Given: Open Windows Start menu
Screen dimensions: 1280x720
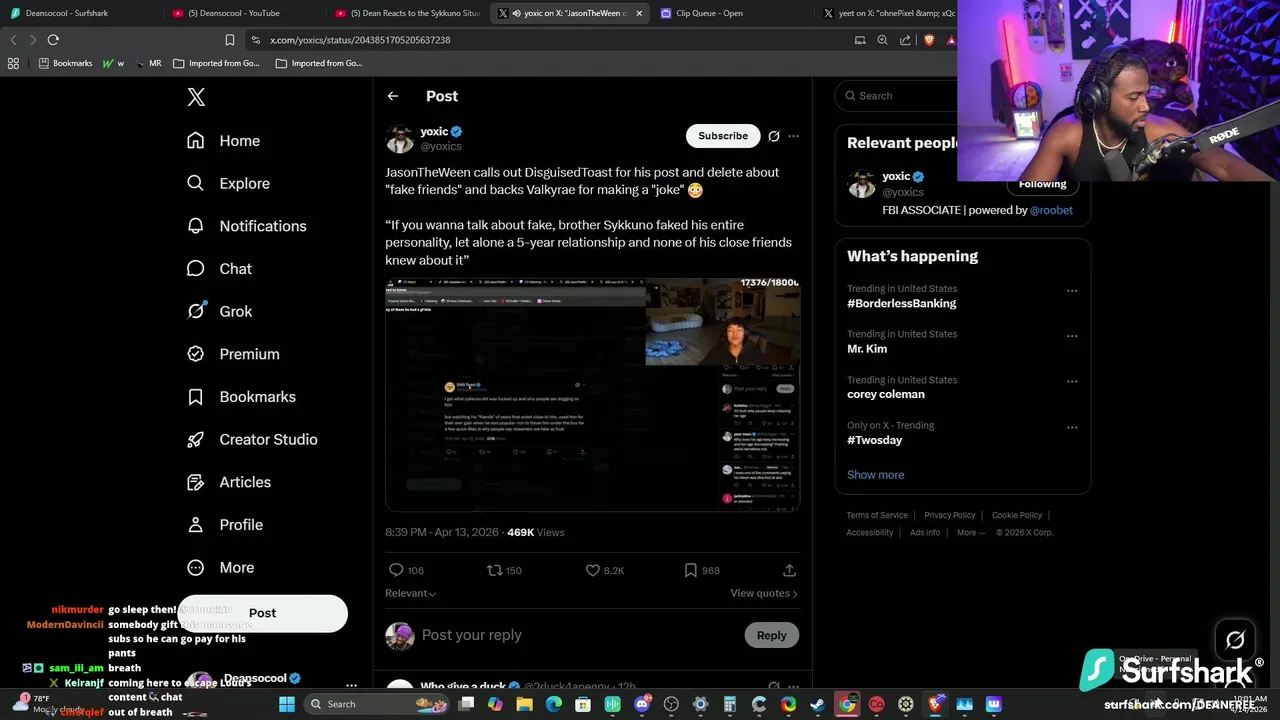Looking at the screenshot, I should coord(287,704).
